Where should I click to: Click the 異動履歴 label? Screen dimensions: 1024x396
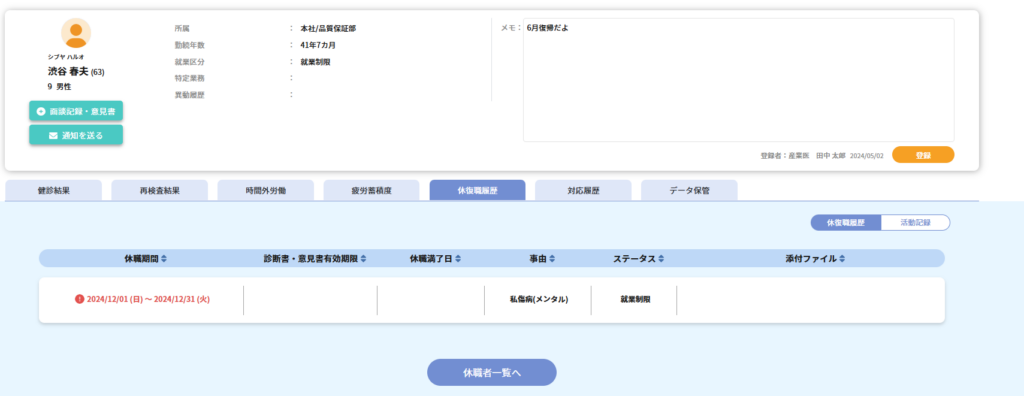click(x=189, y=95)
